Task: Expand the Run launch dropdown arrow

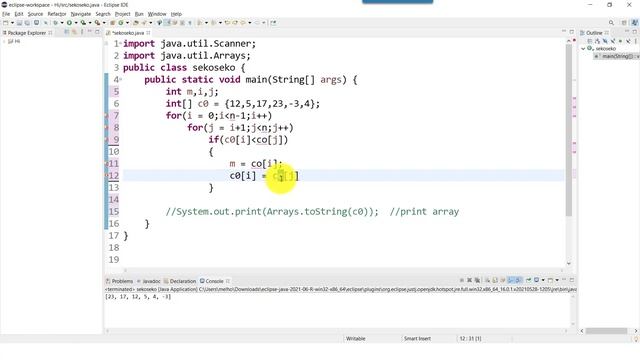Action: 76,23
